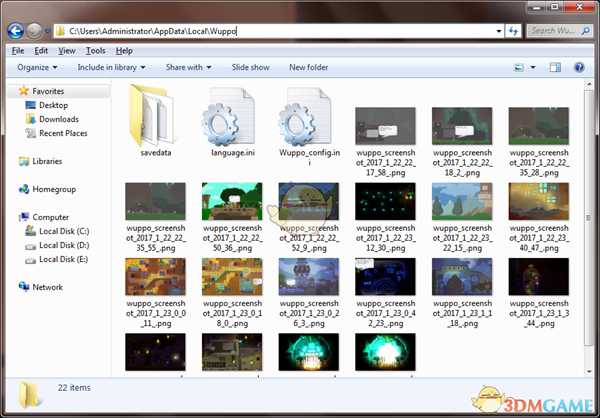Expand the Organize dropdown
The image size is (600, 418).
38,67
